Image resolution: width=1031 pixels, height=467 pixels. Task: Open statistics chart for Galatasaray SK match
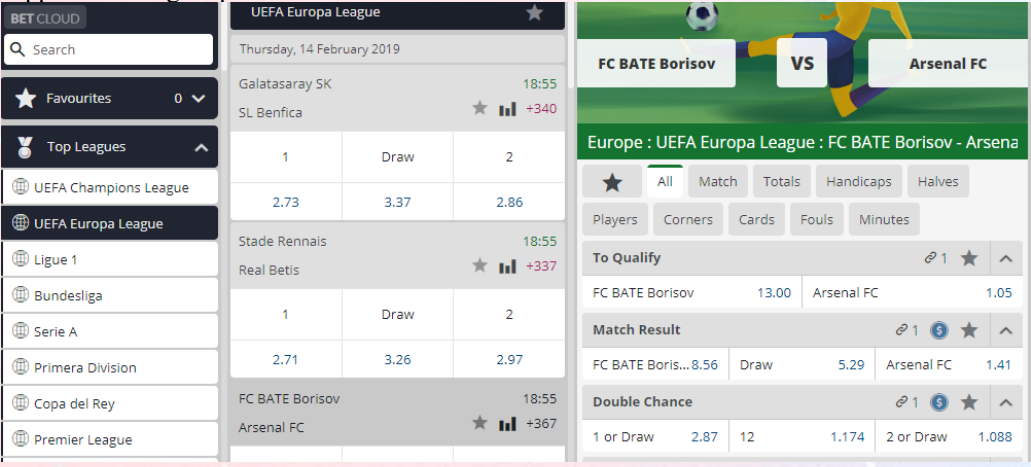(x=507, y=109)
